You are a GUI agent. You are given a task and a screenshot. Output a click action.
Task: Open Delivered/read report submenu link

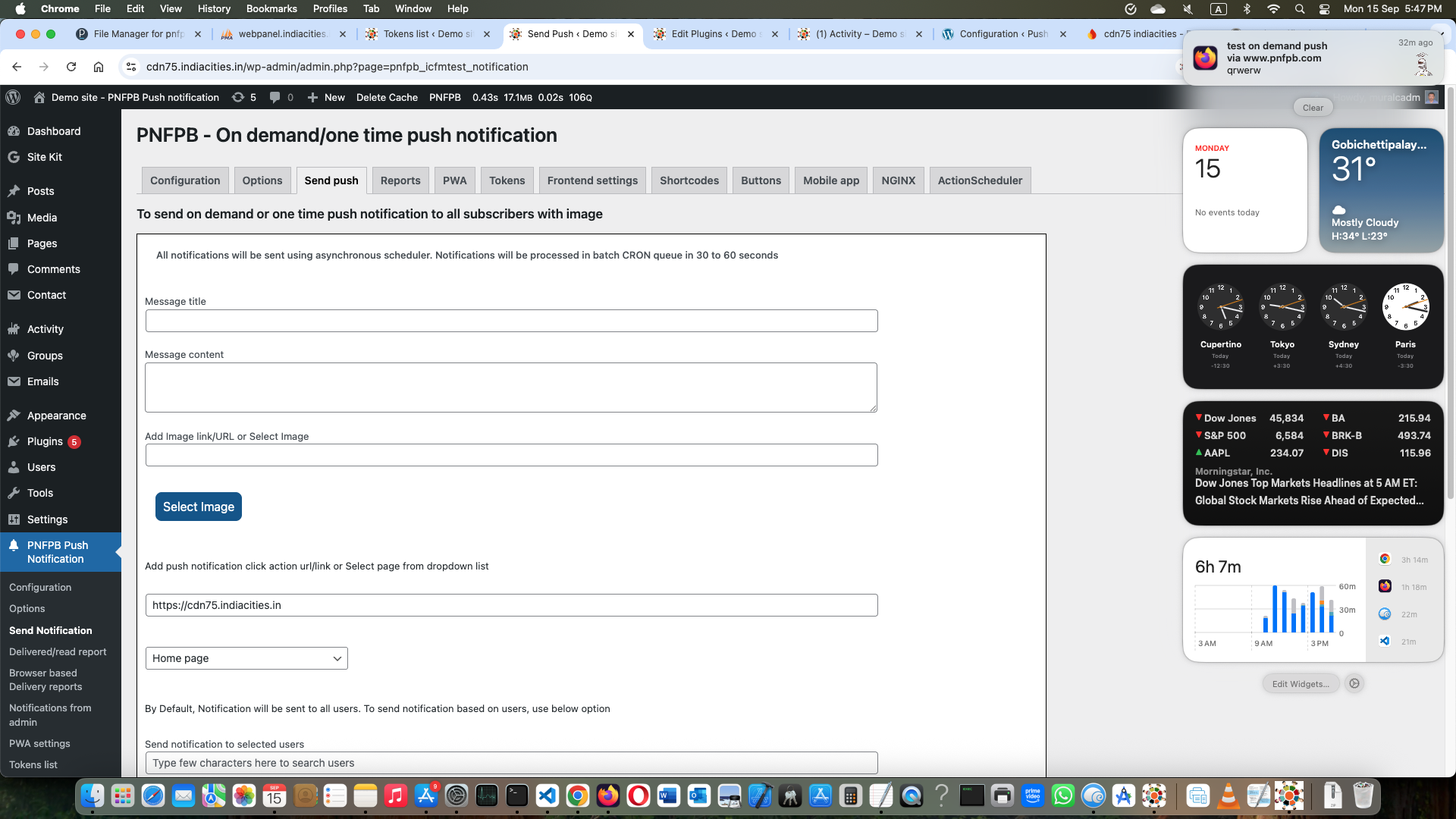tap(58, 651)
